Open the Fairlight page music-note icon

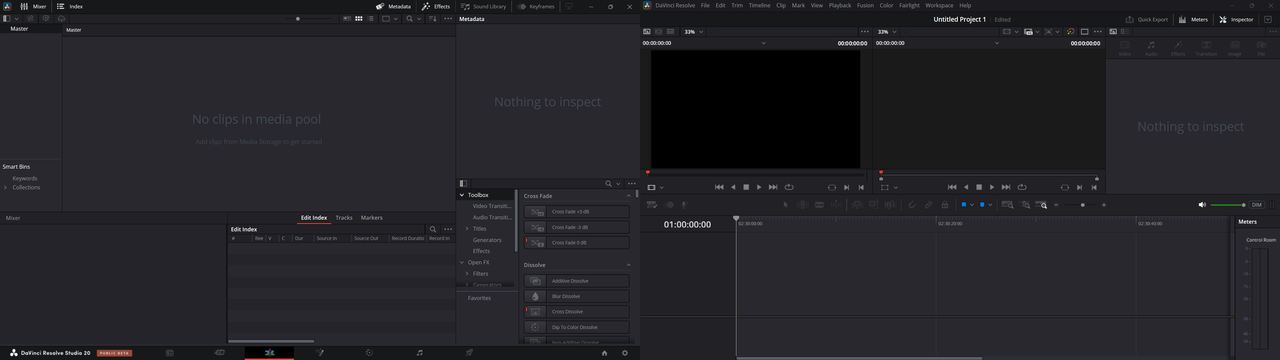419,352
